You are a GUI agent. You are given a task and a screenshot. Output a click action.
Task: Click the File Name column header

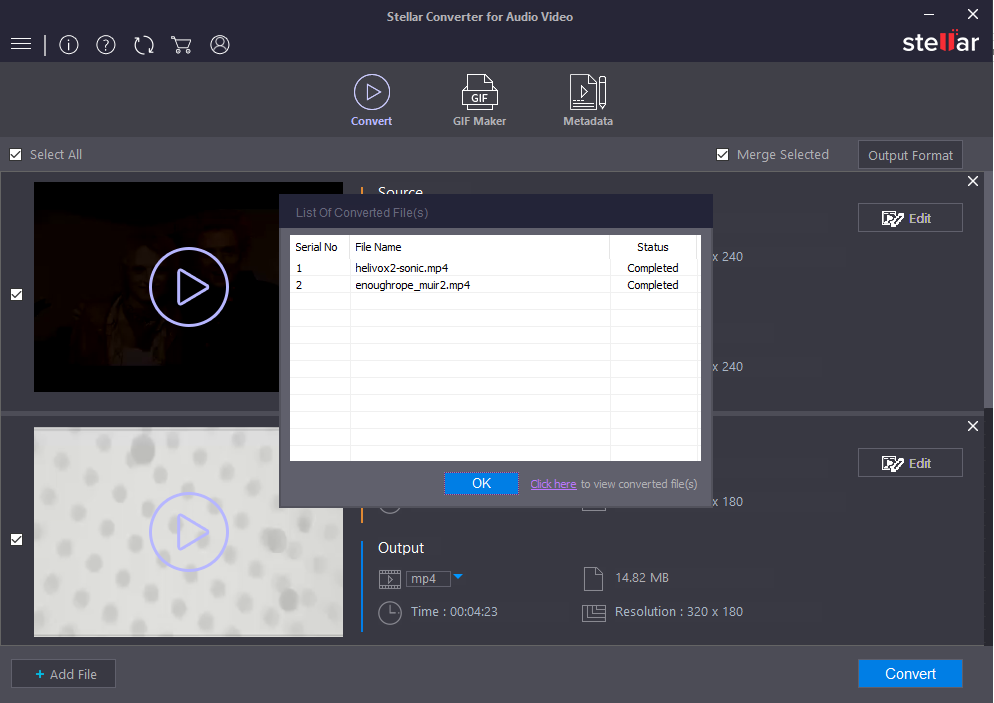click(479, 247)
